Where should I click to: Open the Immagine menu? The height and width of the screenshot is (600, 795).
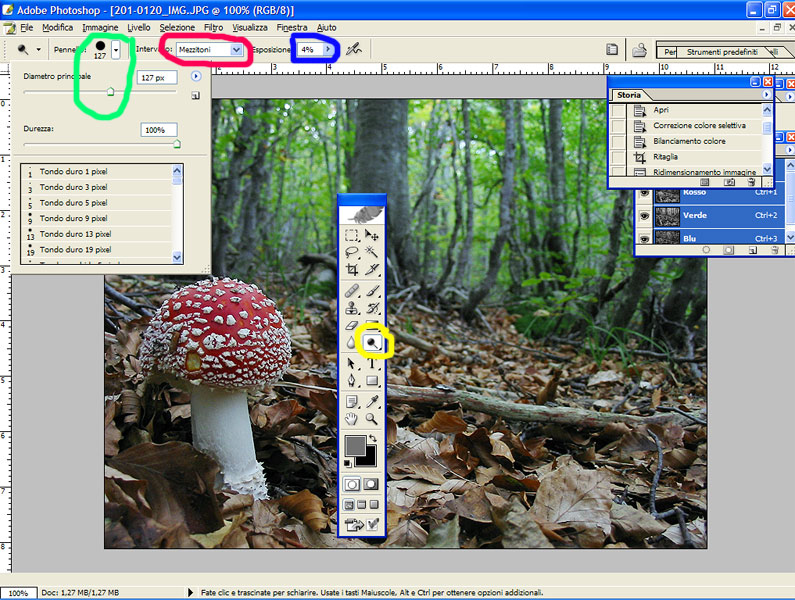click(x=100, y=27)
